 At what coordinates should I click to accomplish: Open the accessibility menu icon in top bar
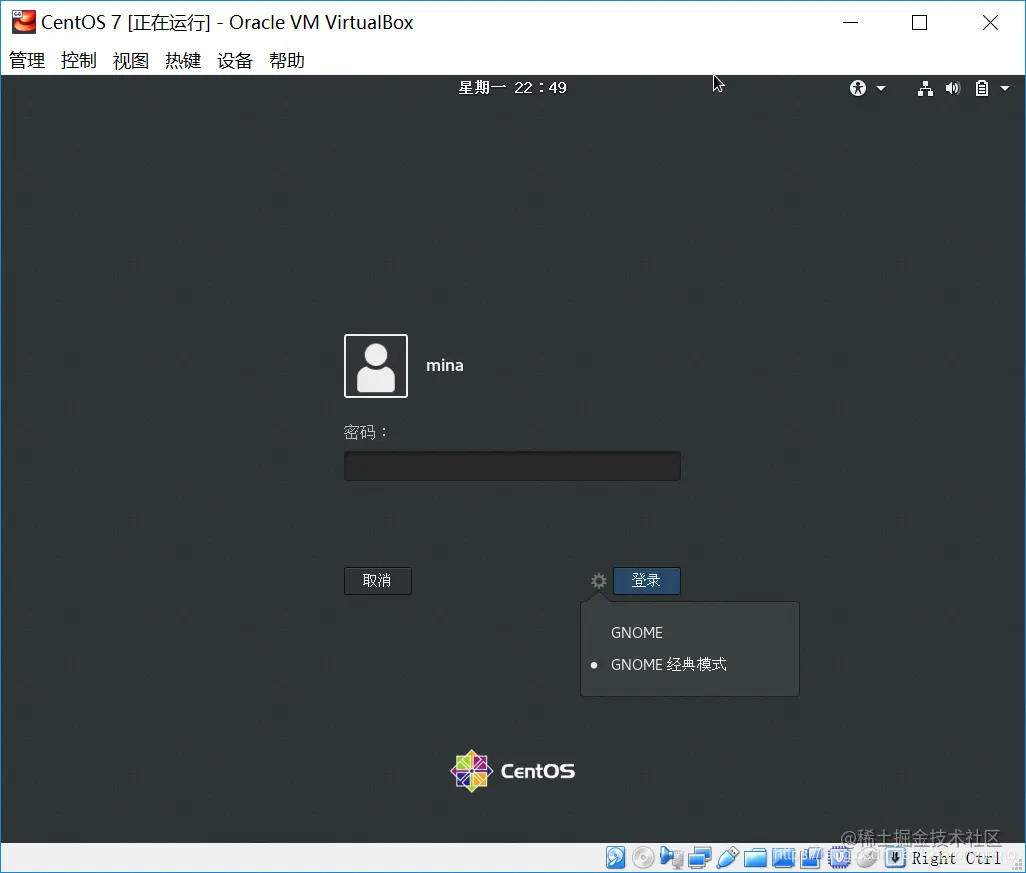coord(858,88)
